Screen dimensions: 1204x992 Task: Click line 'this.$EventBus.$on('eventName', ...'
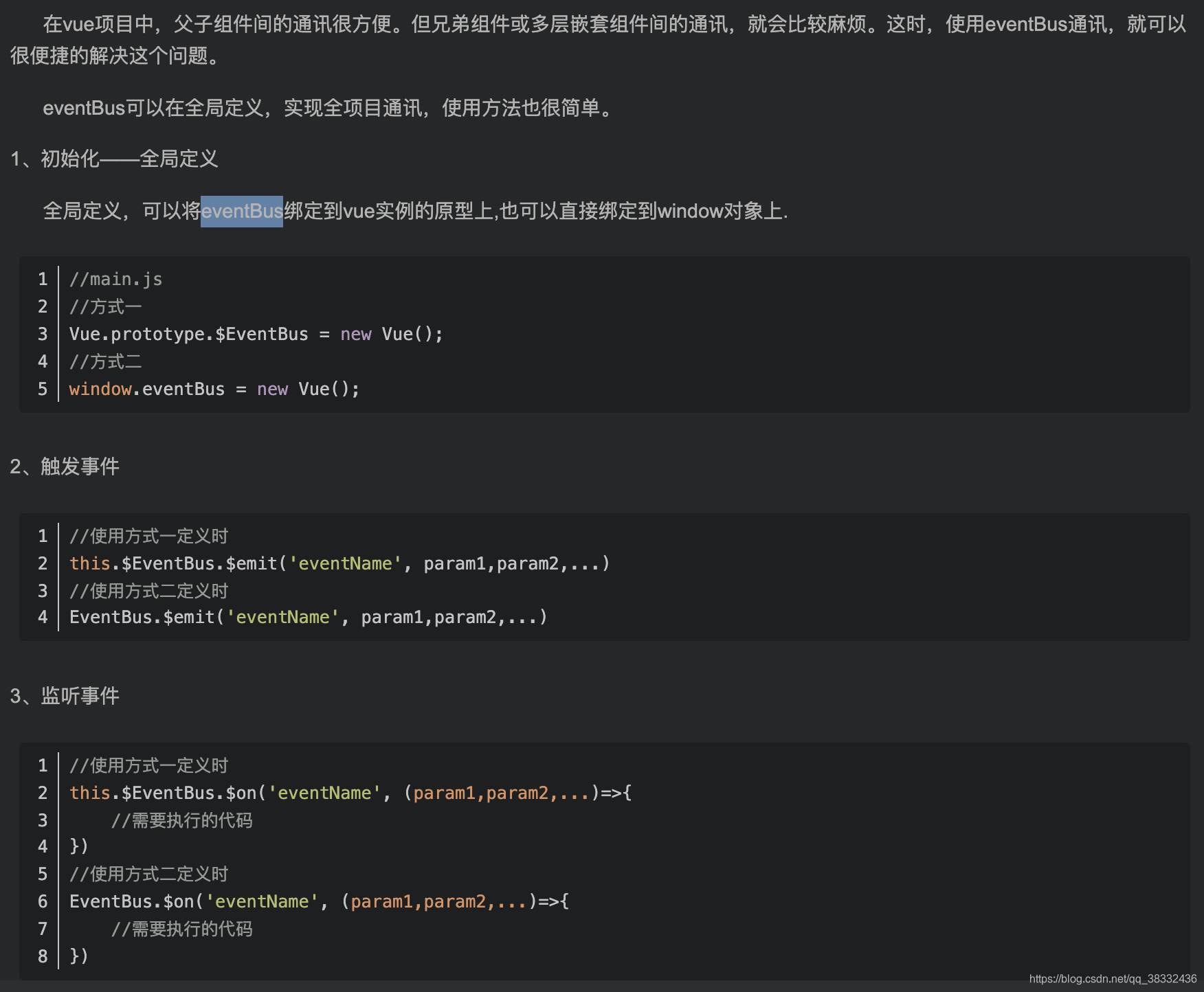tap(350, 793)
